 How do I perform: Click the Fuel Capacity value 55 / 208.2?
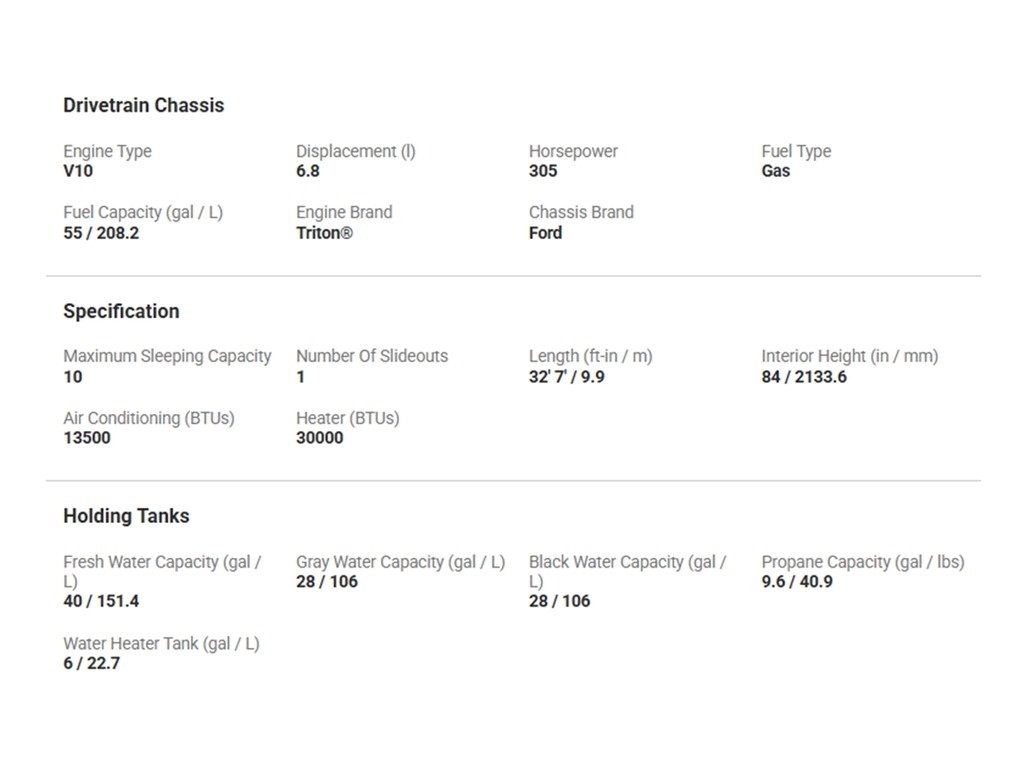[101, 233]
